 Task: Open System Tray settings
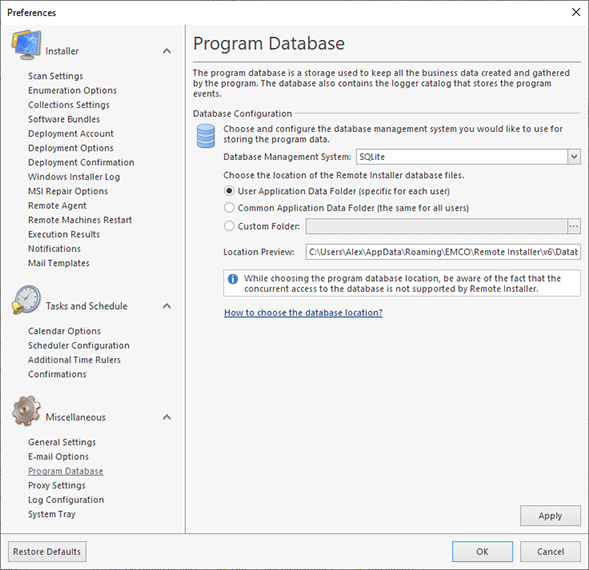[52, 514]
